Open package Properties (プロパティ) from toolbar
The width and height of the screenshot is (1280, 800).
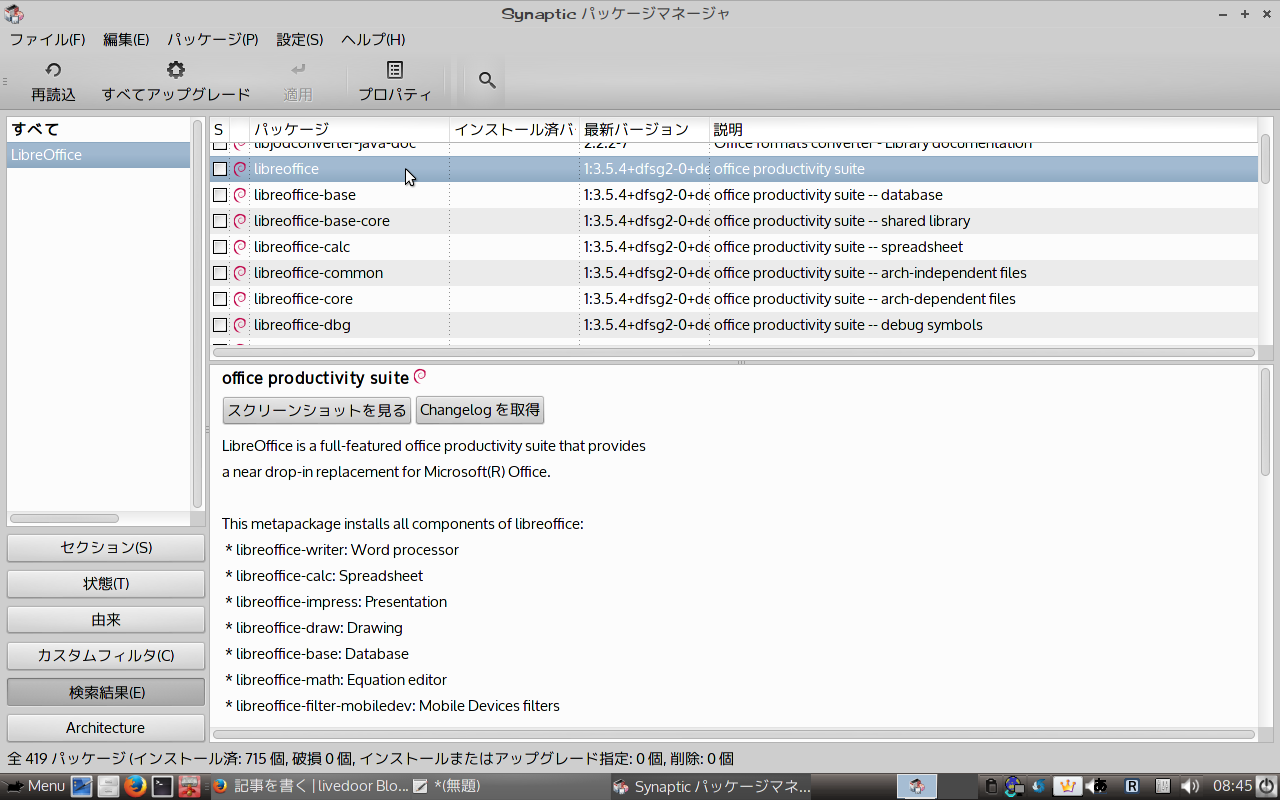point(395,70)
